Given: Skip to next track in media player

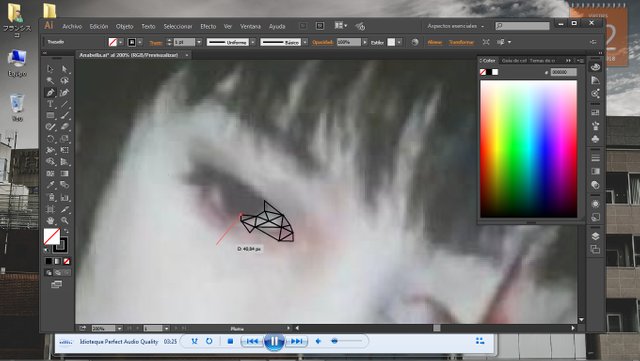Looking at the screenshot, I should pos(296,341).
